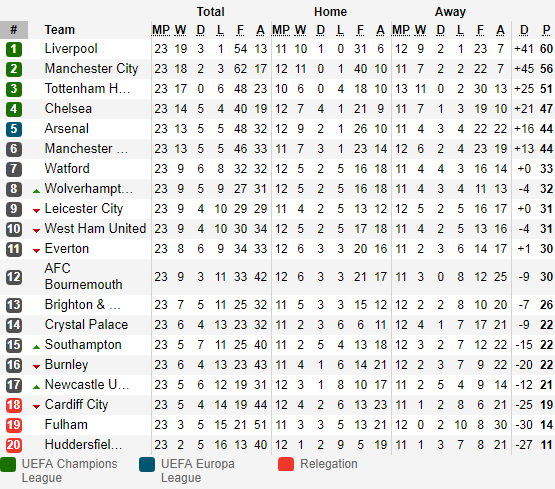Open the Manchester City team link
This screenshot has width=555, height=489.
pyautogui.click(x=91, y=69)
